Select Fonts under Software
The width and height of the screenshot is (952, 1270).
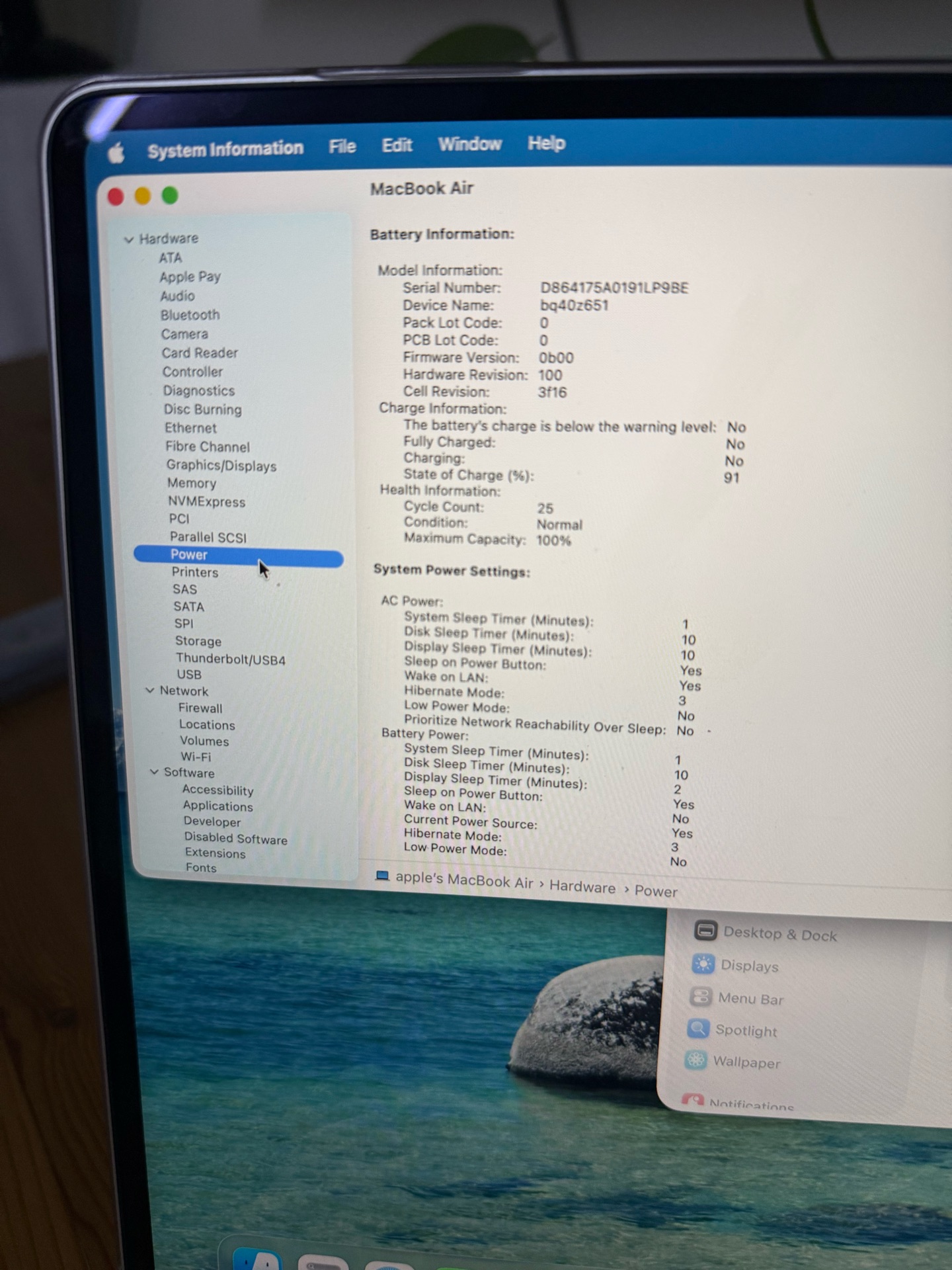(200, 868)
